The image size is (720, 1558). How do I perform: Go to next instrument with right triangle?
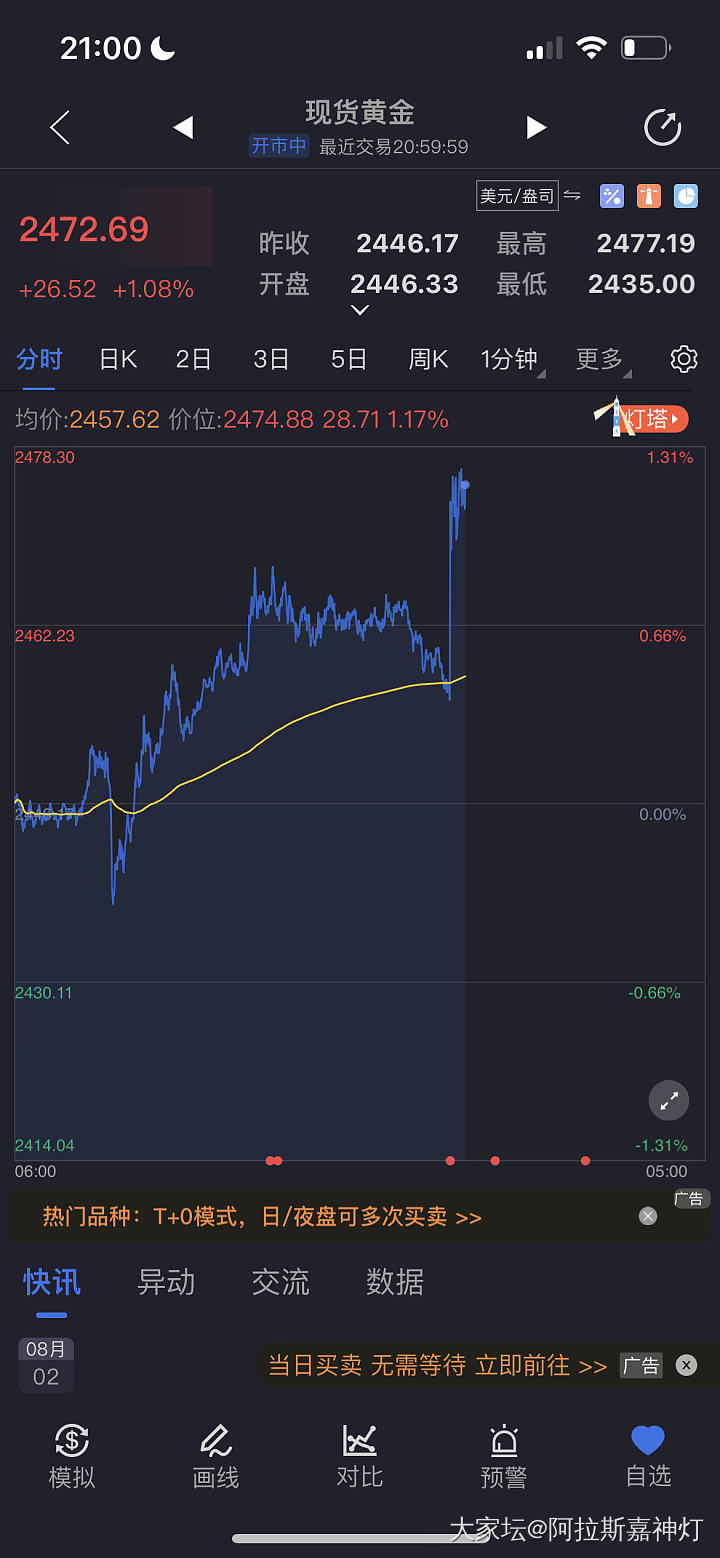click(x=537, y=128)
